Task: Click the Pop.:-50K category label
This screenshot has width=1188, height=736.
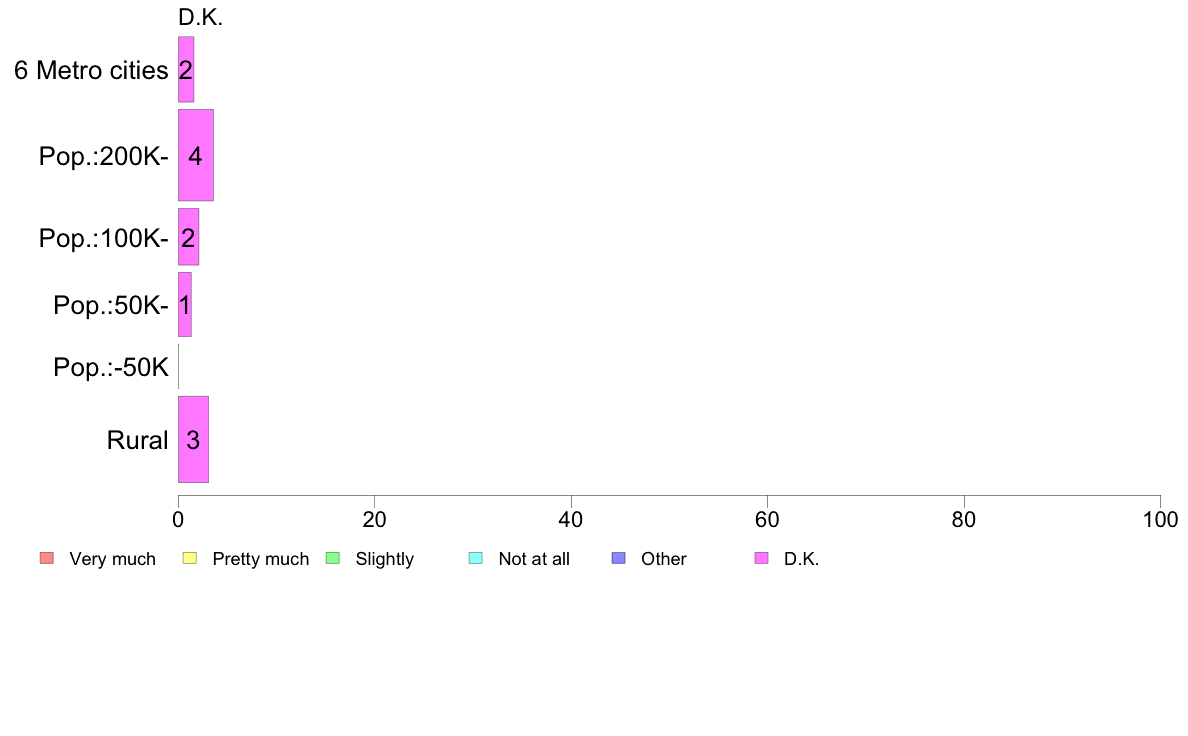Action: [x=111, y=368]
